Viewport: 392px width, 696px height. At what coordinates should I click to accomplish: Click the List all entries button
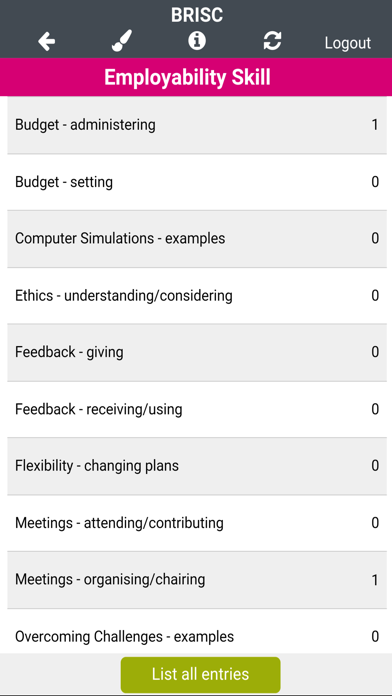coord(201,674)
